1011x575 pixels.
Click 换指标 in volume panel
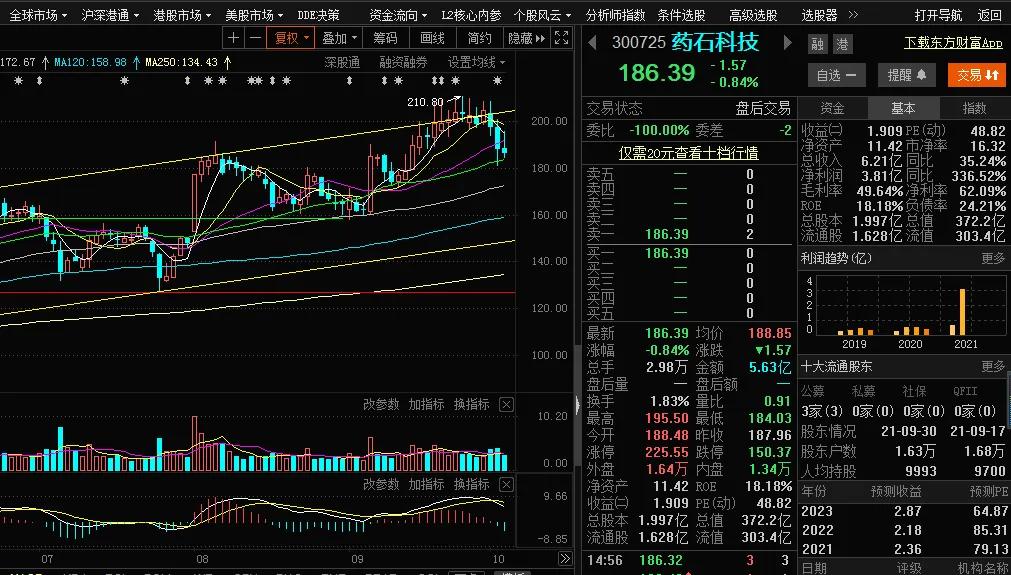pos(471,405)
